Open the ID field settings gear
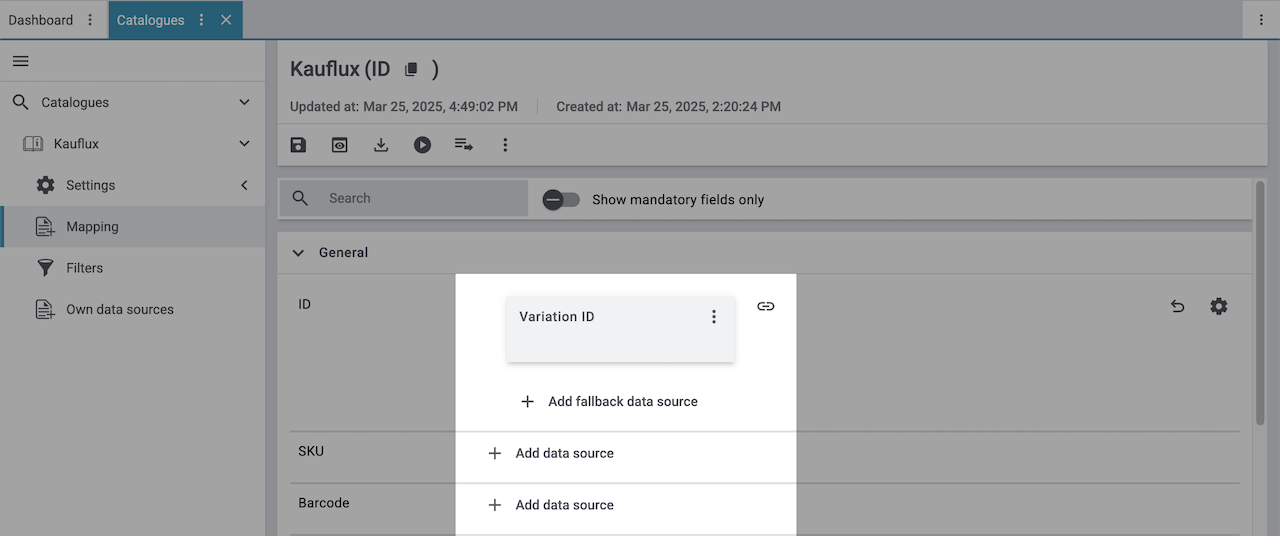This screenshot has width=1280, height=536. click(x=1218, y=307)
